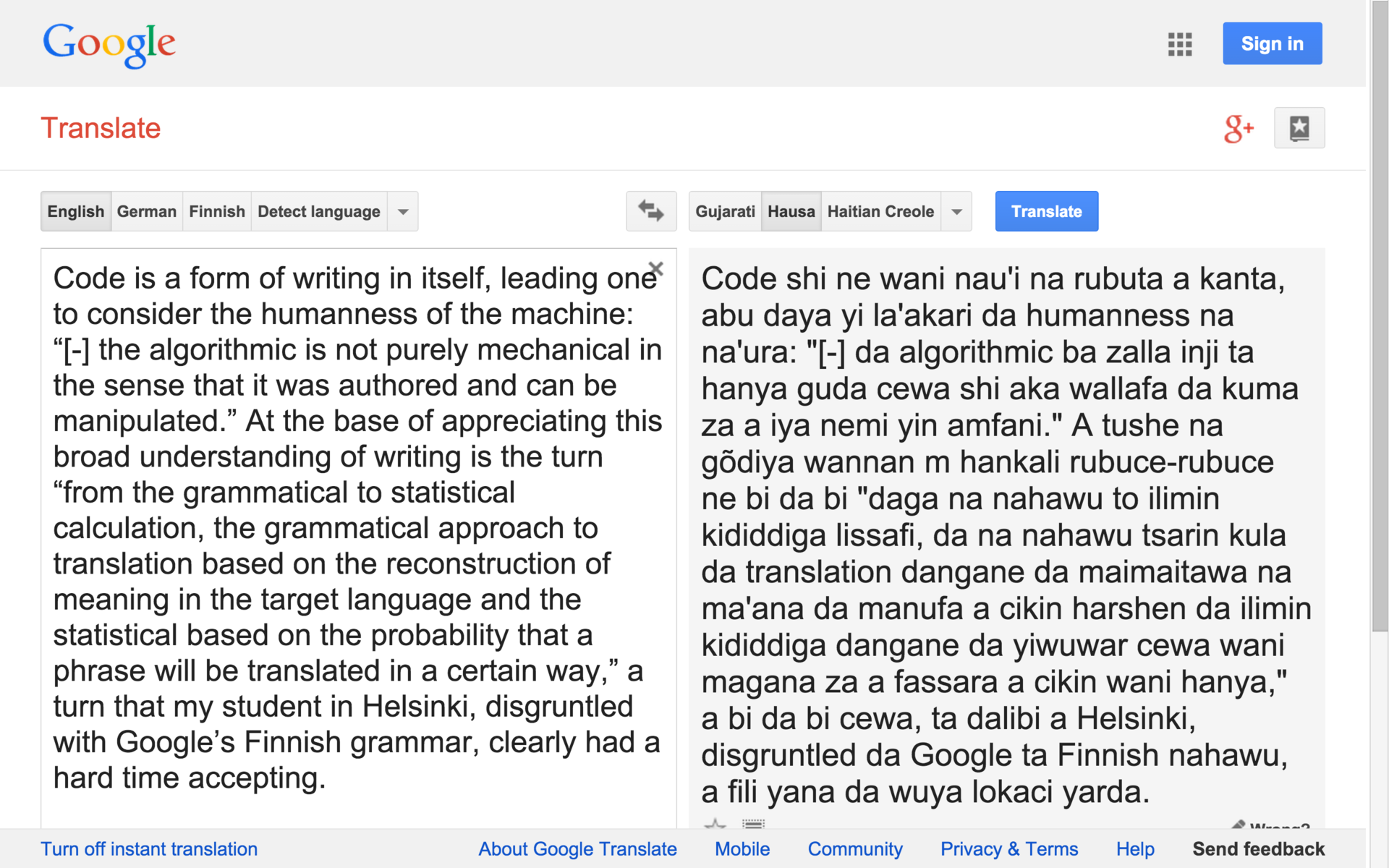Star the translation to save it
Screen dimensions: 1389x868
(715, 824)
